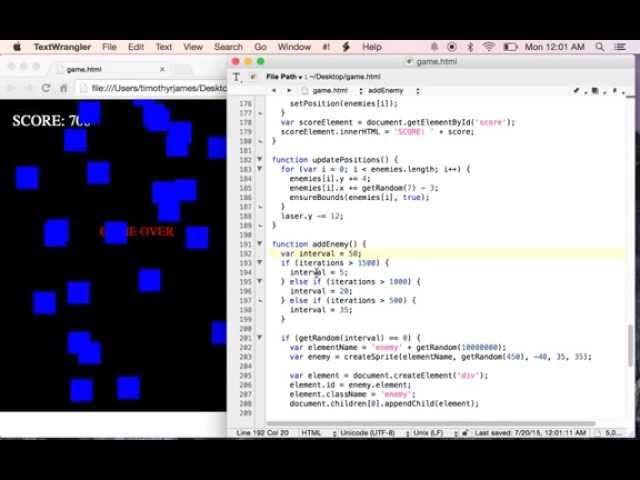The image size is (640, 480).
Task: Open the File Path dropdown
Action: tap(284, 77)
